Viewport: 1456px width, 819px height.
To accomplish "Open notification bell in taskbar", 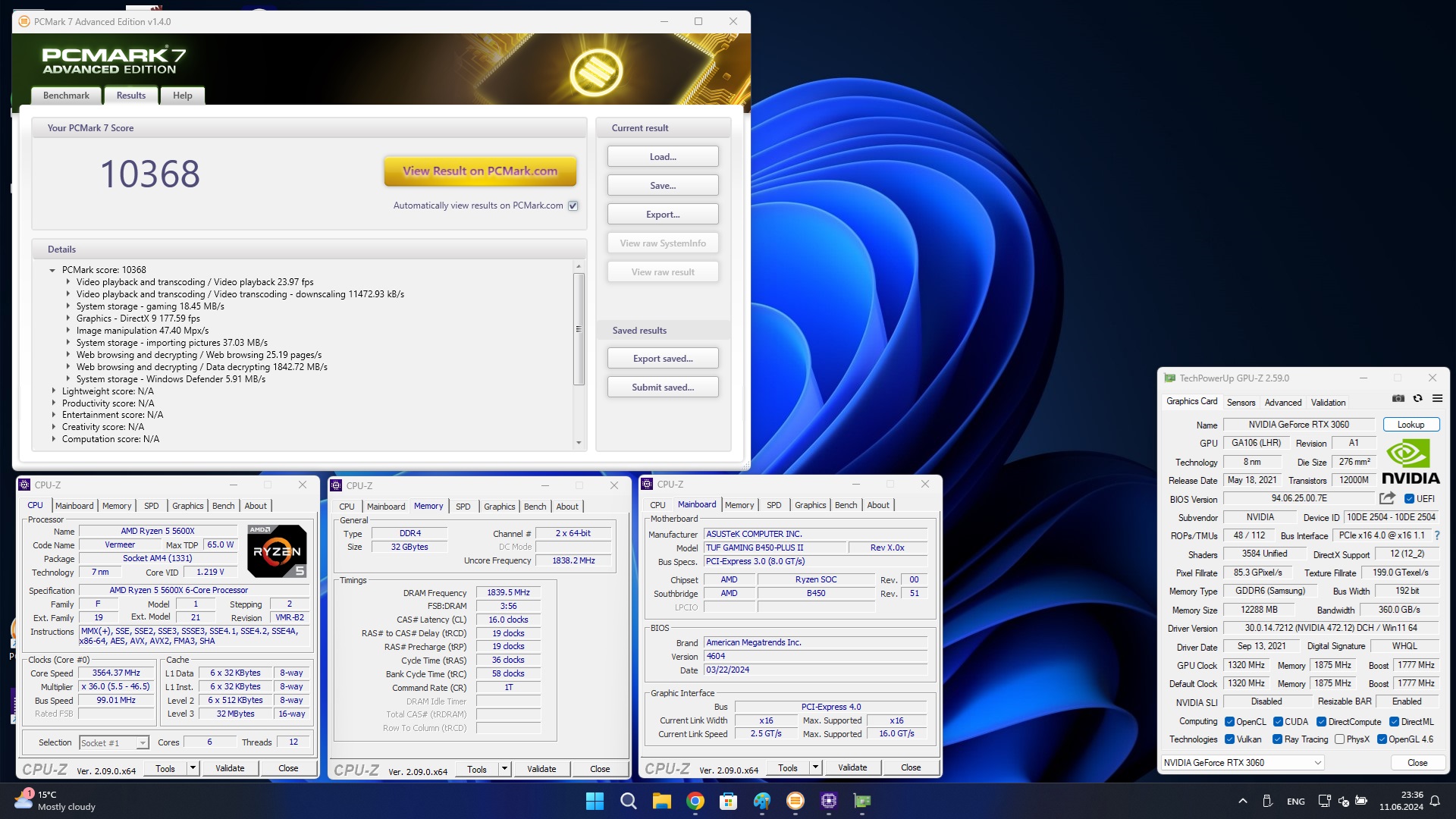I will click(1435, 801).
